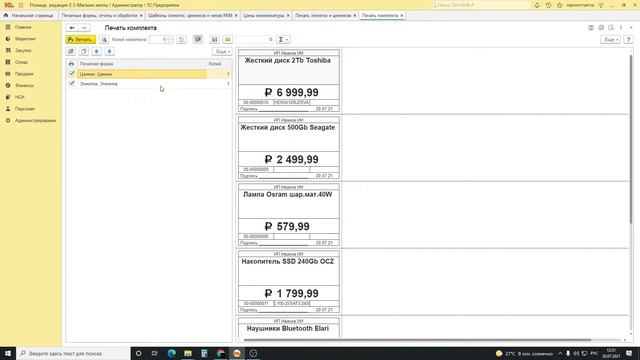Click the first form header icon near top right
The height and width of the screenshot is (360, 640).
[591, 28]
